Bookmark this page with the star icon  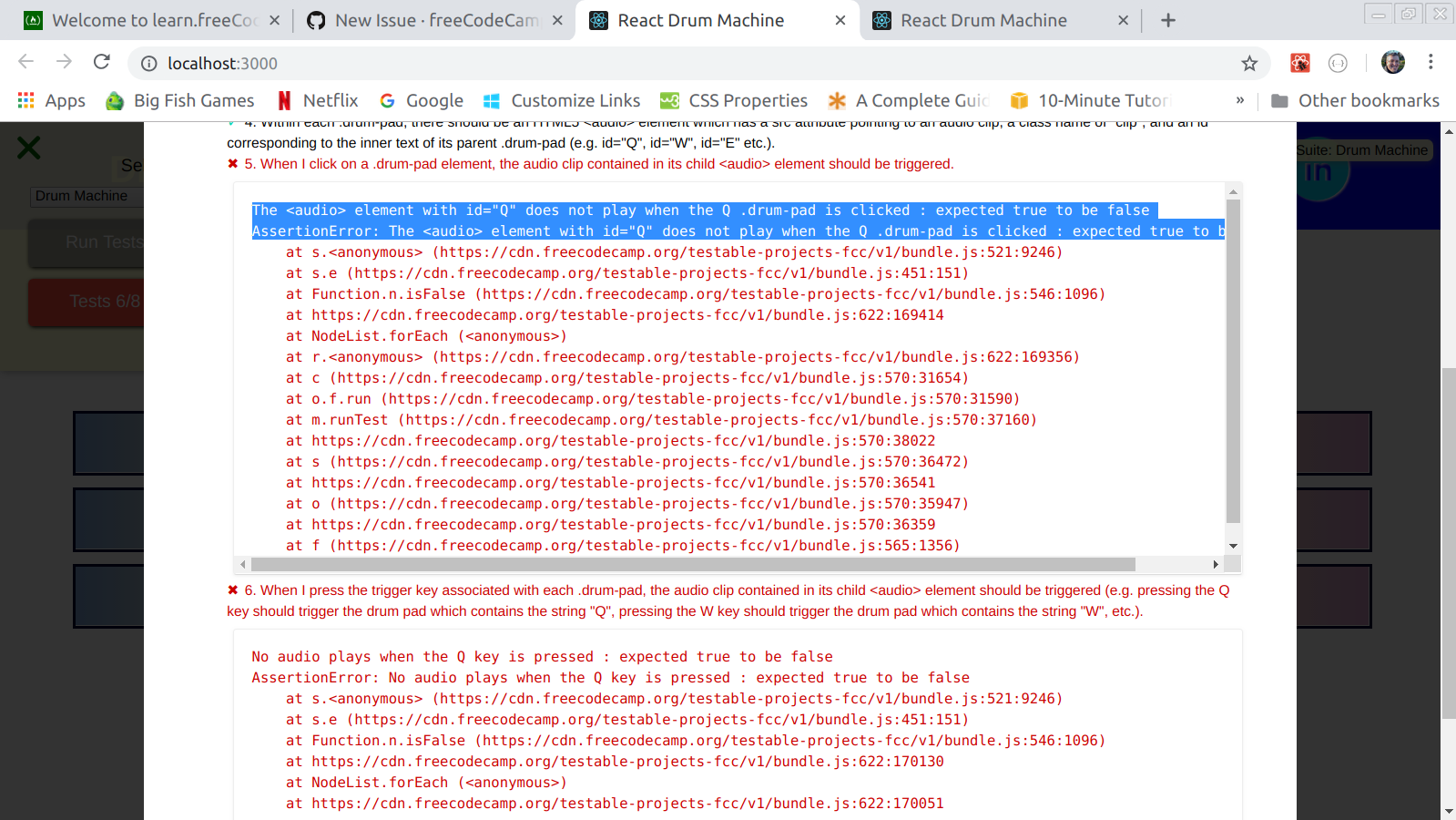[1249, 63]
